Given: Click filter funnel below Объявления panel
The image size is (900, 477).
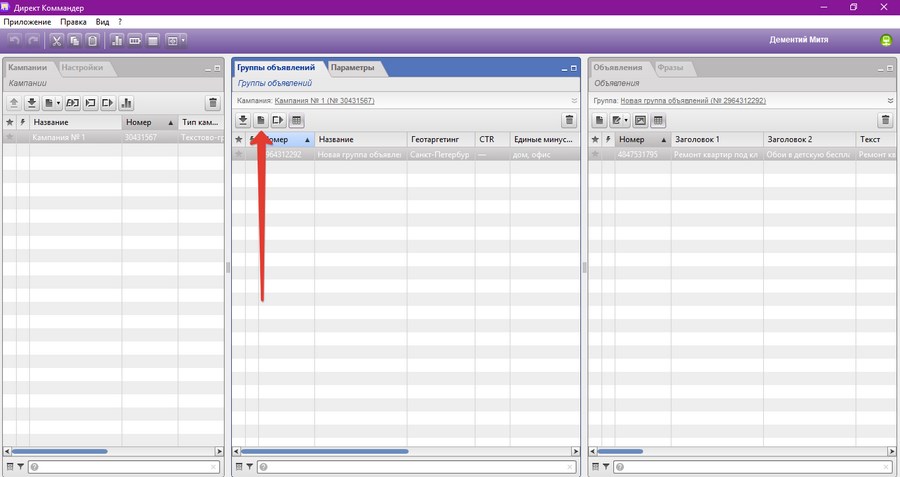Looking at the screenshot, I should tap(606, 467).
